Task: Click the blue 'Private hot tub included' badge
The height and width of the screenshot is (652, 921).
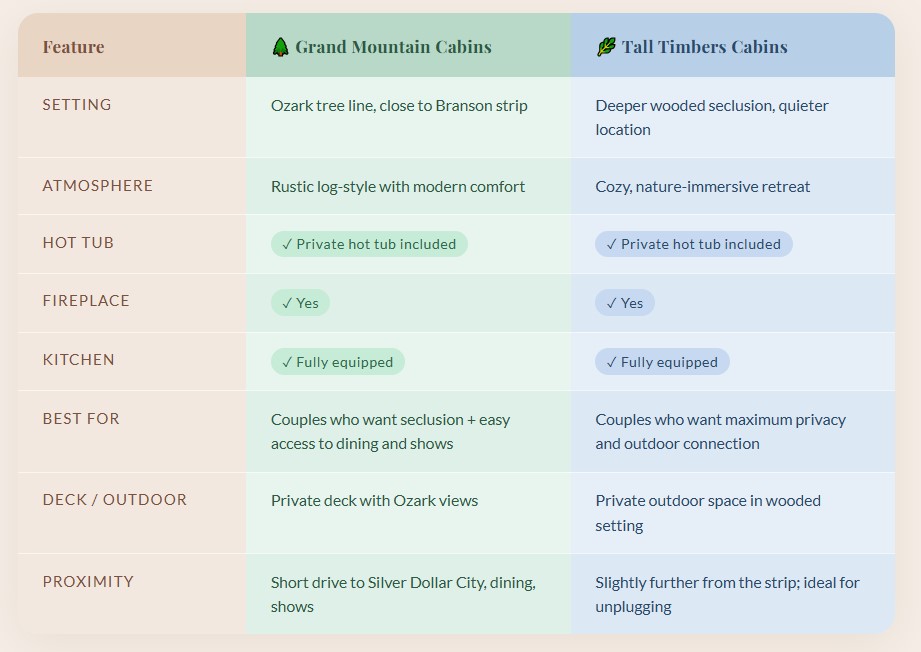Action: [693, 244]
